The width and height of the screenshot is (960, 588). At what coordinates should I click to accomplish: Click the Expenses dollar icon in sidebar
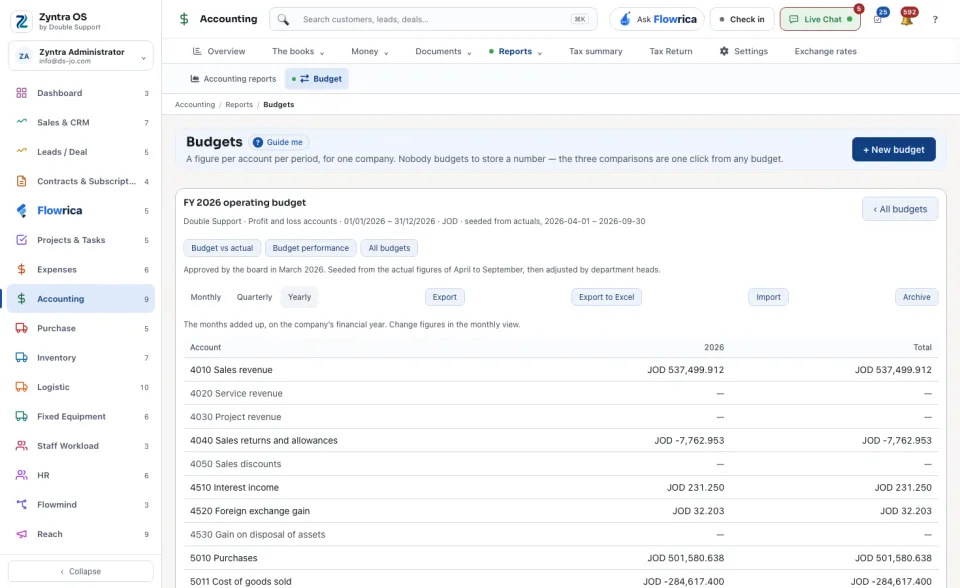(21, 270)
